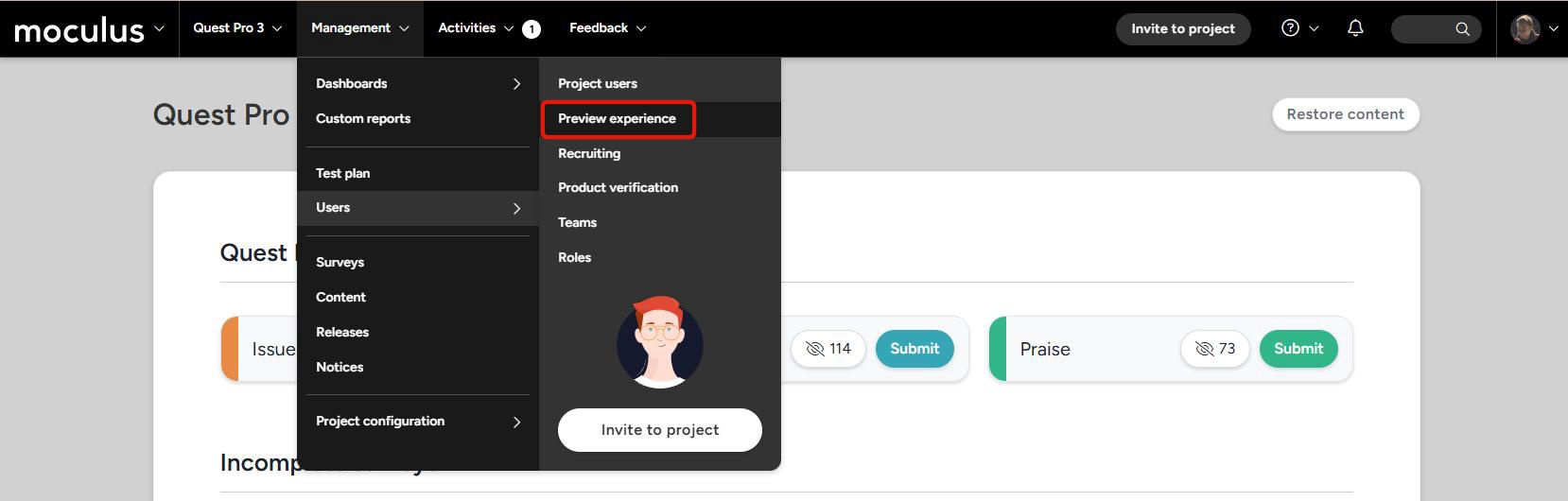Submit a Praise entry

(x=1298, y=349)
